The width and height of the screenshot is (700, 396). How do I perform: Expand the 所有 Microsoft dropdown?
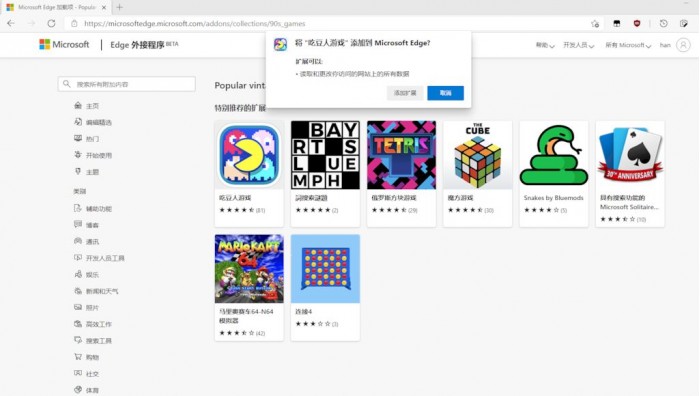click(x=628, y=45)
